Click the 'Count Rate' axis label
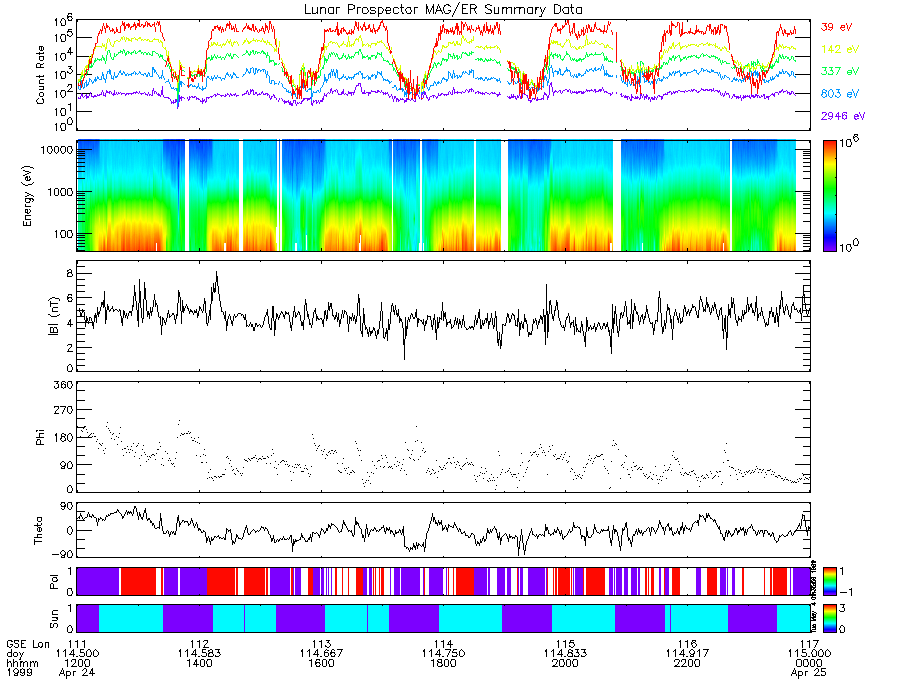 pyautogui.click(x=40, y=75)
